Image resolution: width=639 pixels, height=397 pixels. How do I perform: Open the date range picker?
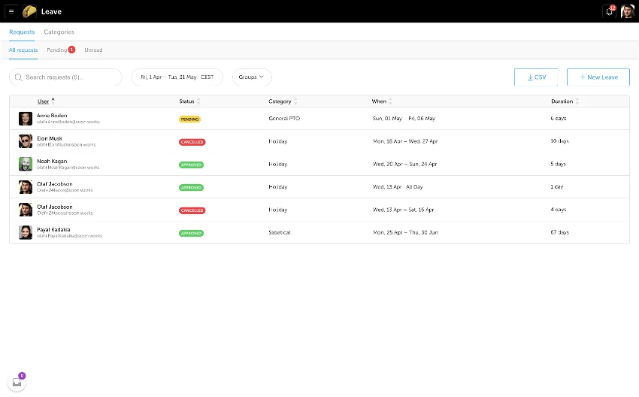pos(177,77)
